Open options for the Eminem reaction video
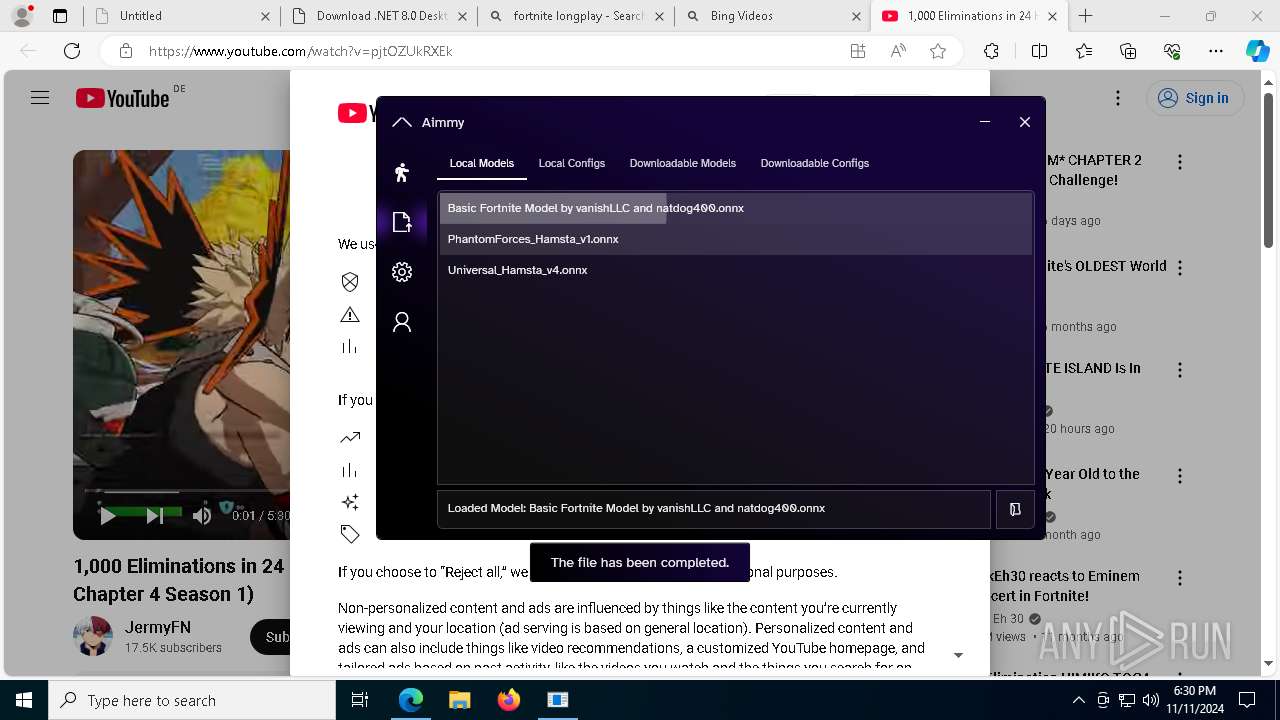The height and width of the screenshot is (720, 1280). tap(1180, 578)
